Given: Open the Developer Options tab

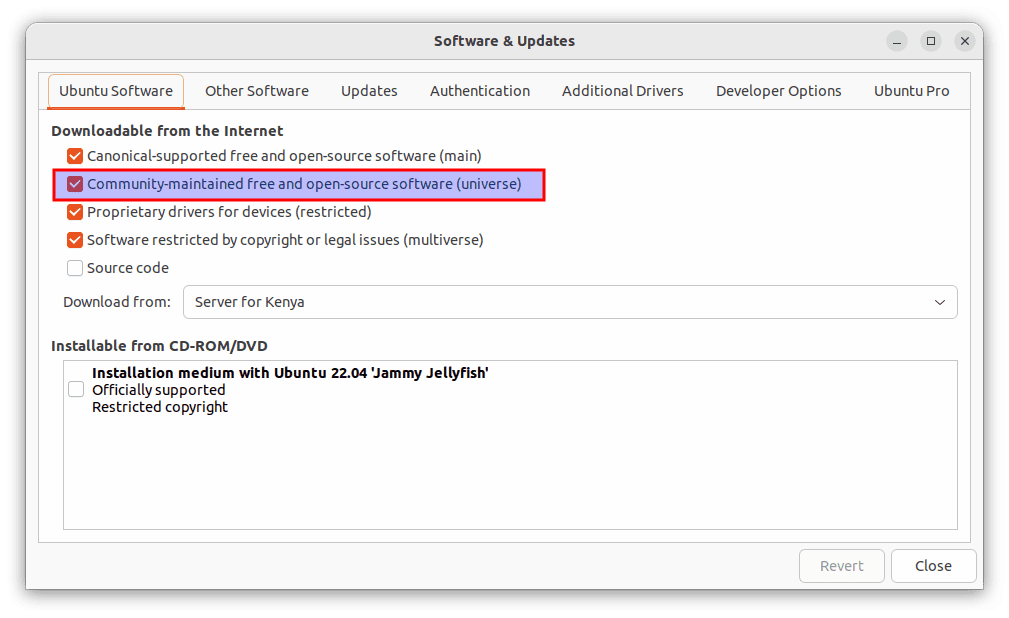Looking at the screenshot, I should 778,91.
